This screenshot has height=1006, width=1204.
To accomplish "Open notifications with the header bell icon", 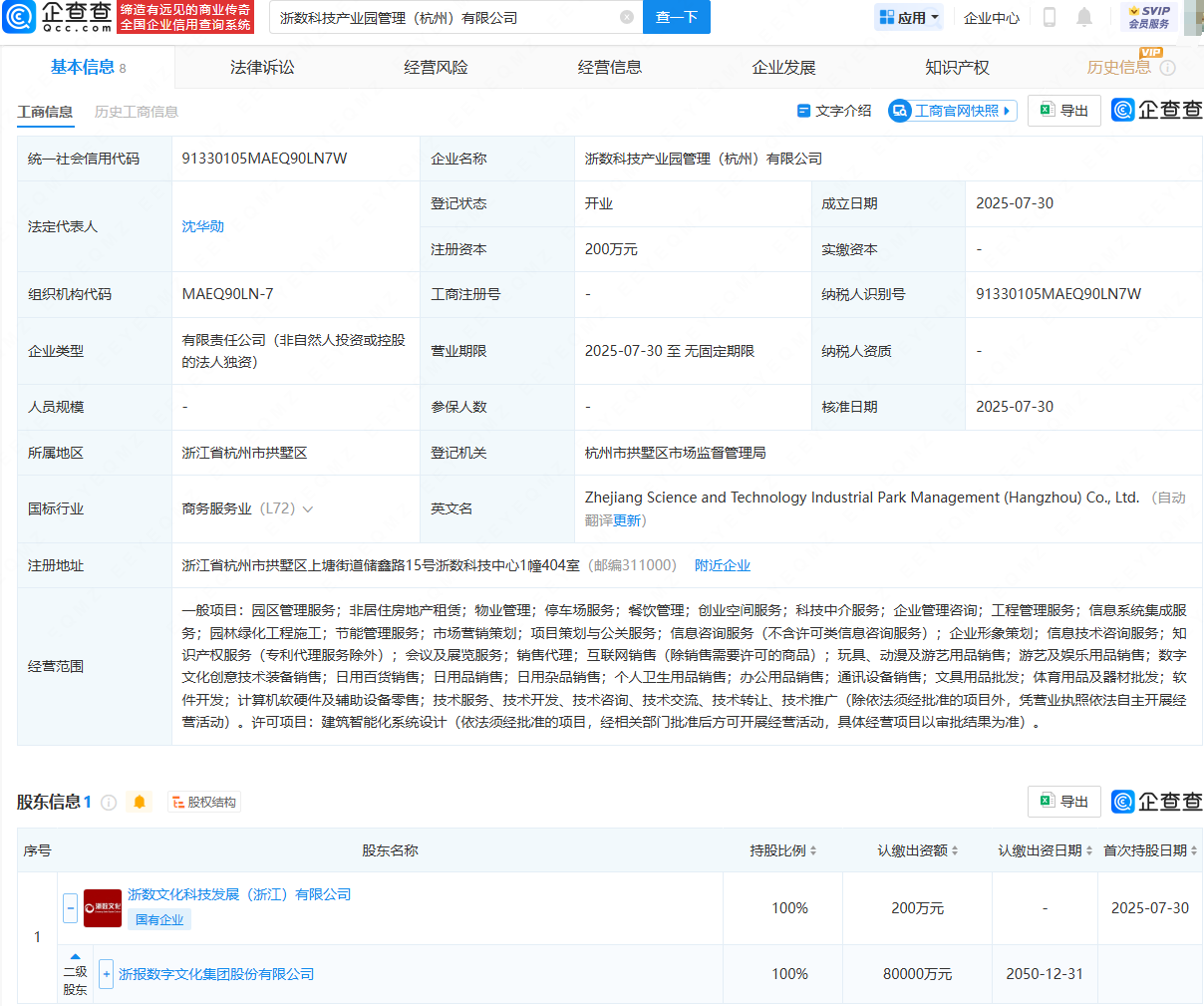I will pyautogui.click(x=1084, y=17).
